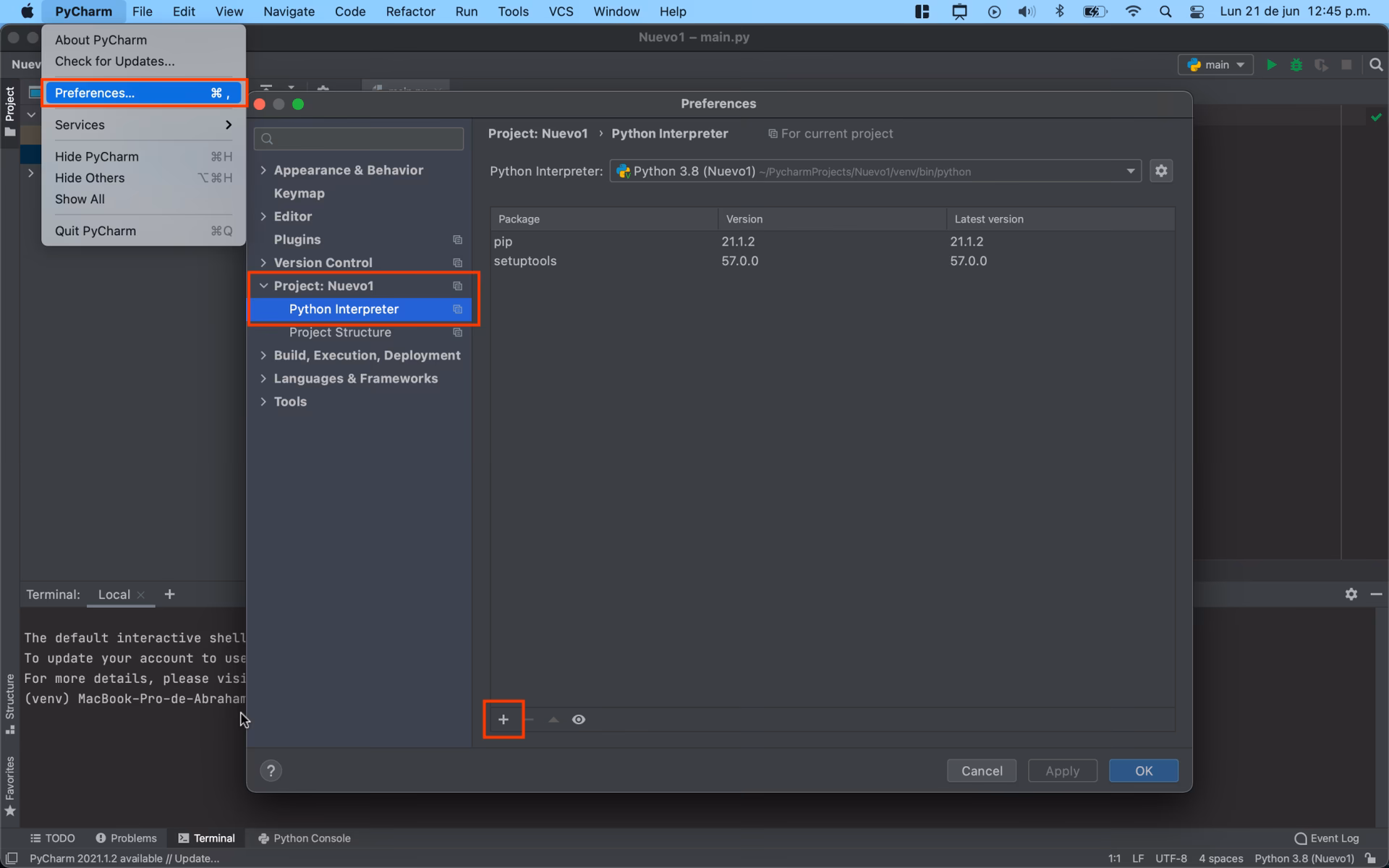Expand the Editor settings section
Image resolution: width=1389 pixels, height=868 pixels.
(263, 216)
